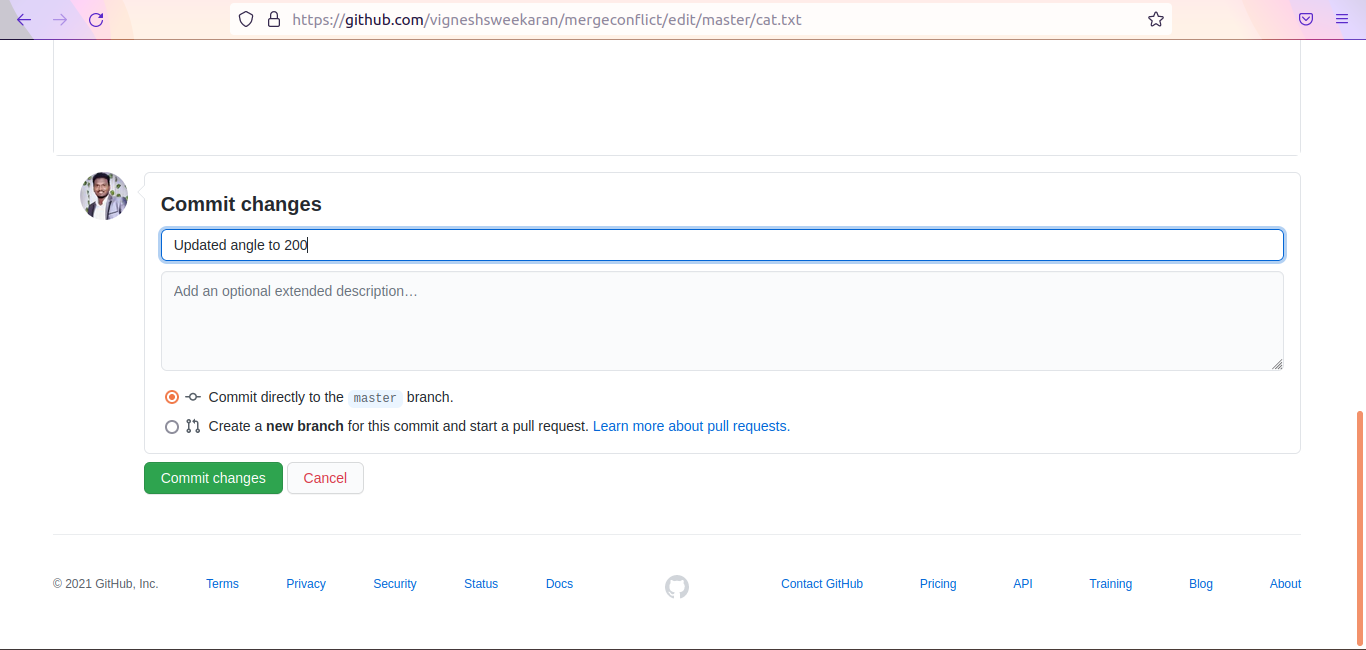Click the shield tracking protection icon
Viewport: 1366px width, 650px height.
click(246, 19)
